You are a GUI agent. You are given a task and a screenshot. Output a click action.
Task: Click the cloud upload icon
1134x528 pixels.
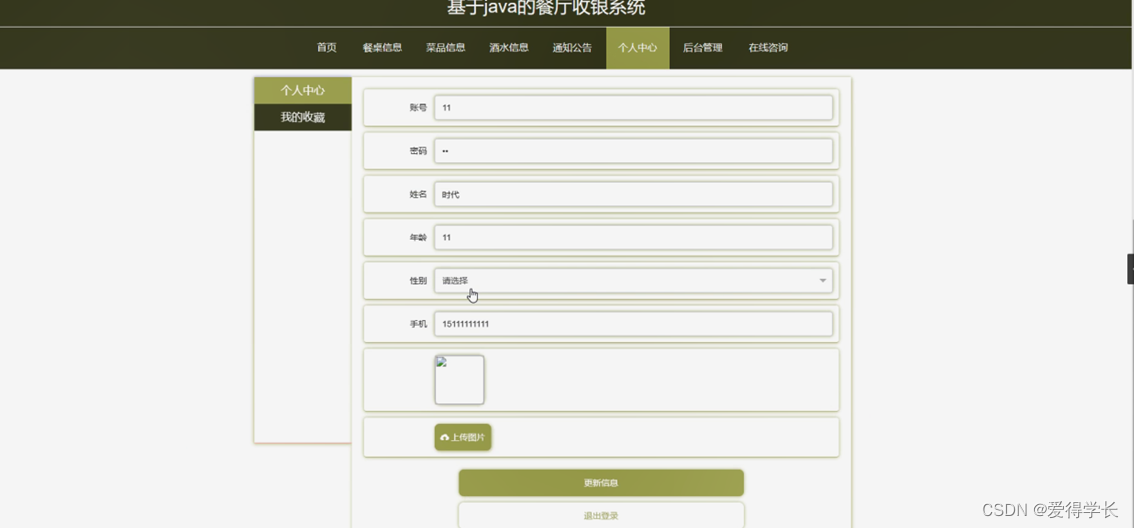pos(444,438)
